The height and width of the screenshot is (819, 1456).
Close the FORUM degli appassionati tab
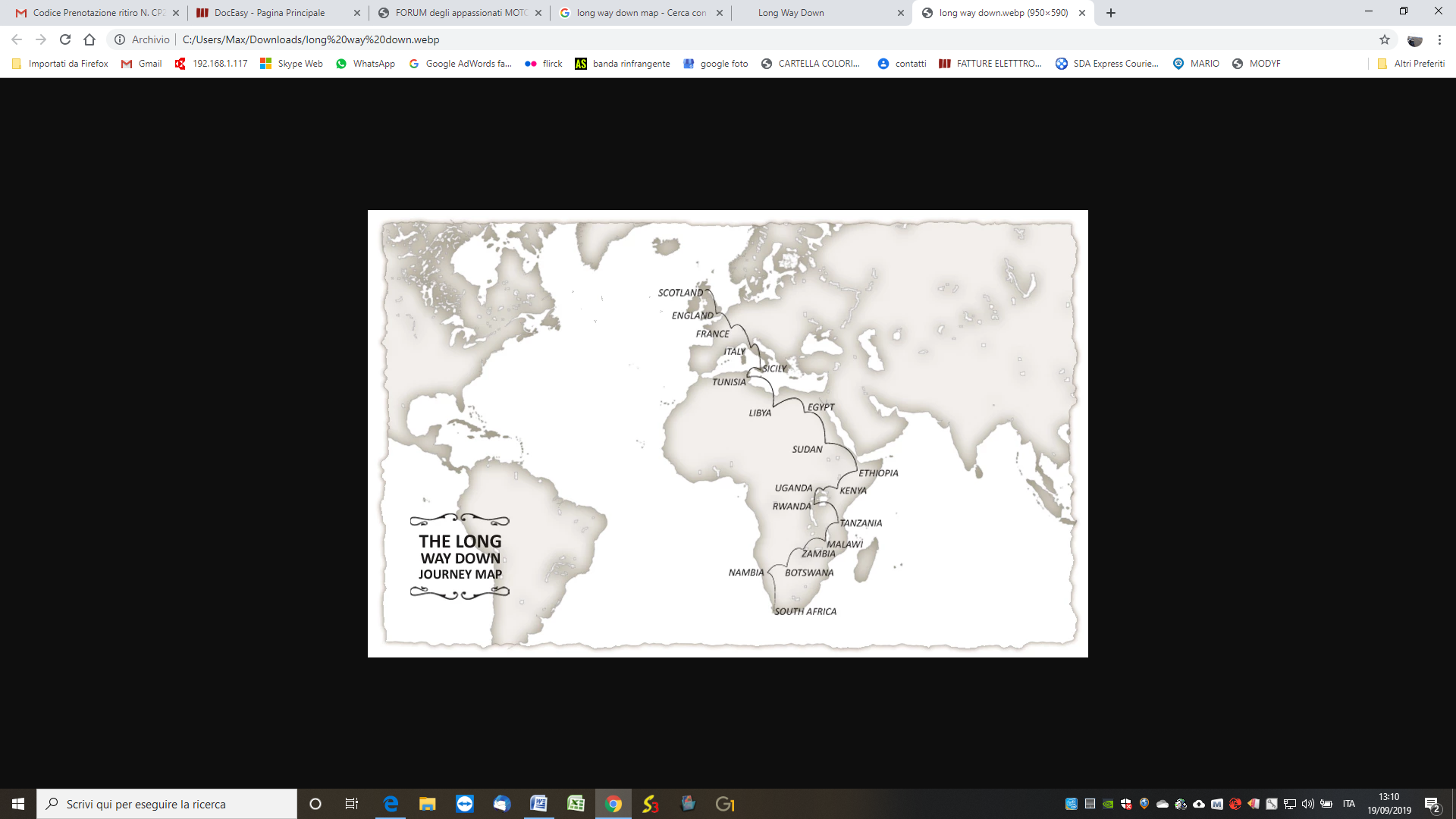point(538,13)
